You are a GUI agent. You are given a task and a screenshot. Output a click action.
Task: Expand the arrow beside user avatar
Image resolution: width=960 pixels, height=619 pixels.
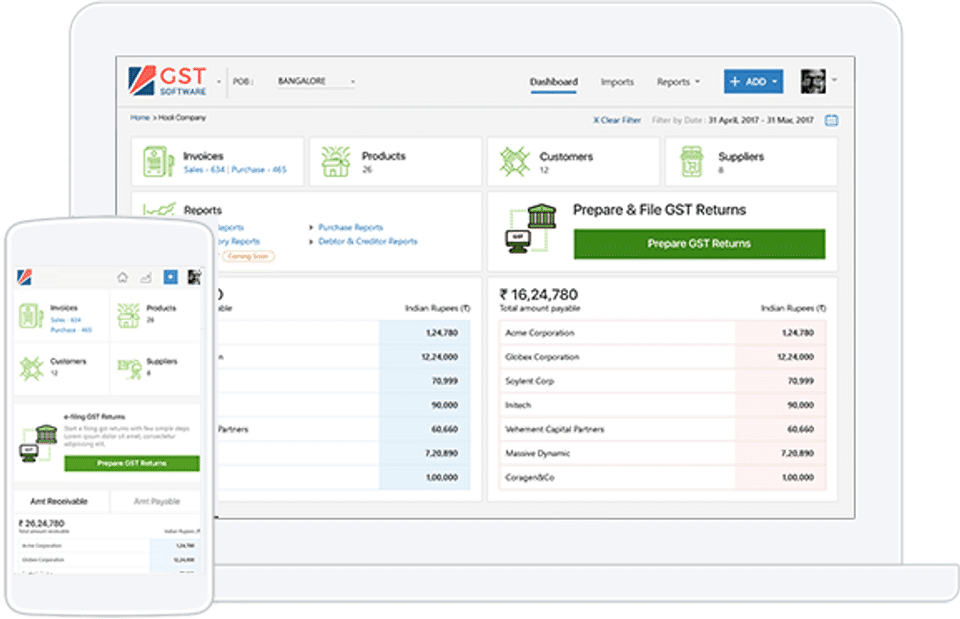coord(834,80)
